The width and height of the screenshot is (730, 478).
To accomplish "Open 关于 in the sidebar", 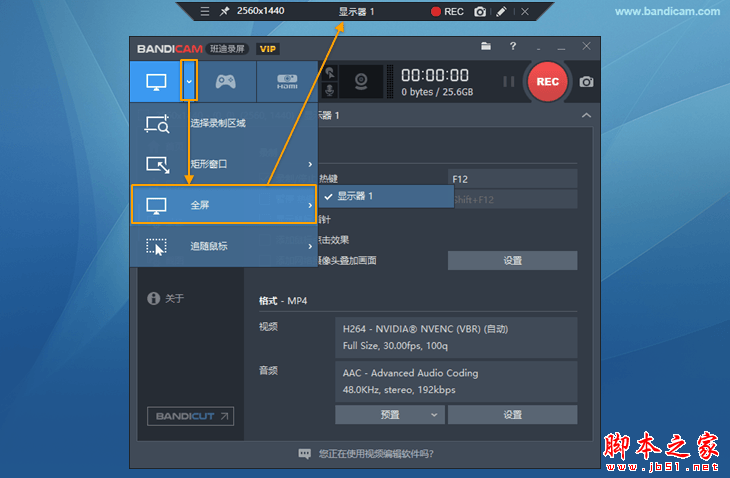I will click(166, 298).
